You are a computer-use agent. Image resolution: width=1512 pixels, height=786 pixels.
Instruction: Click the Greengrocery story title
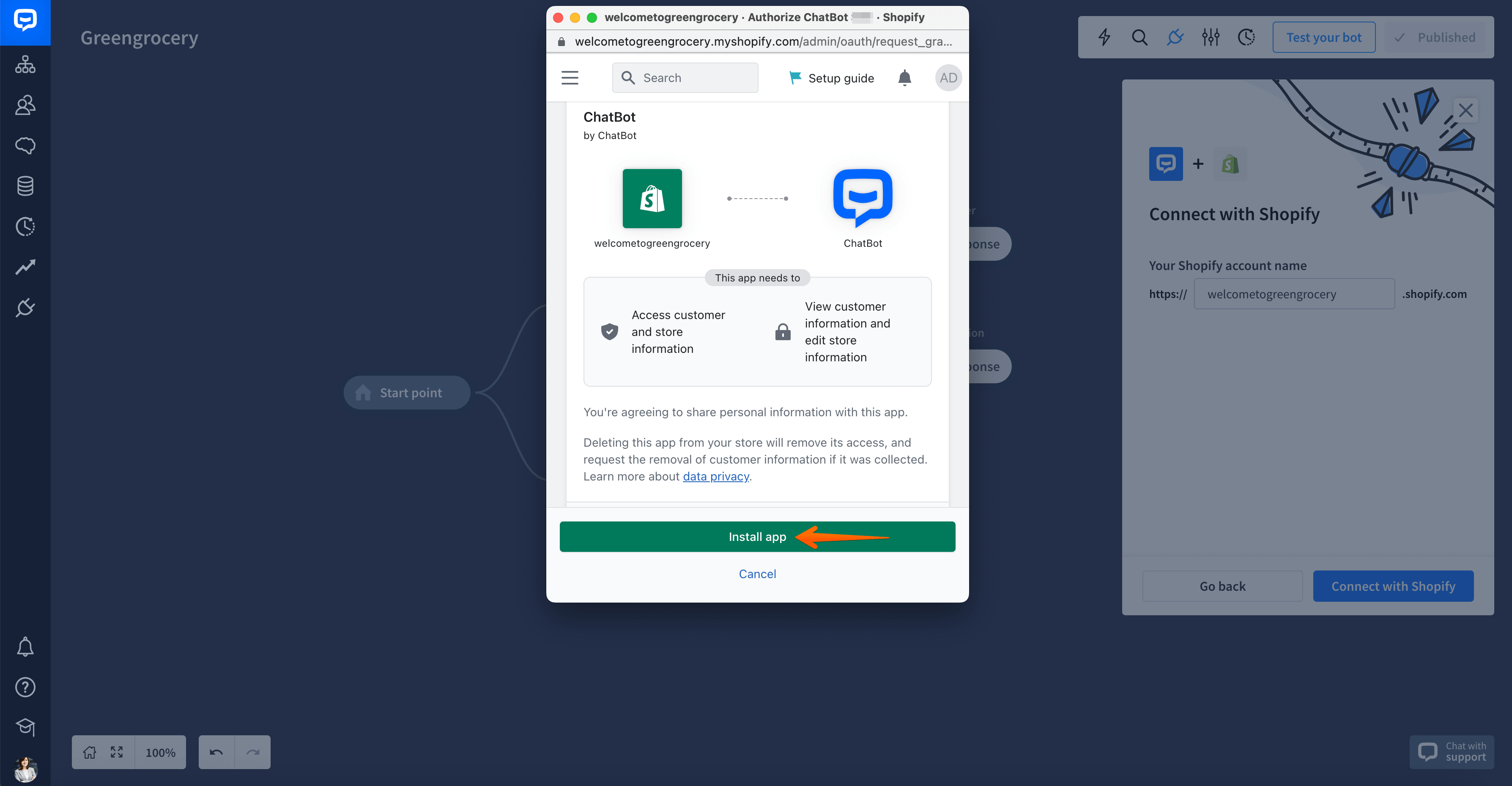coord(139,38)
